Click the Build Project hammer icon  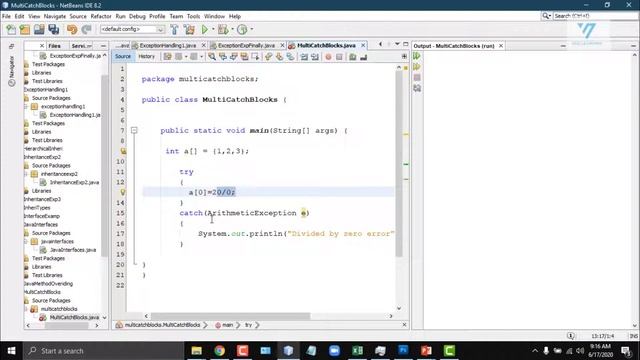click(x=174, y=29)
